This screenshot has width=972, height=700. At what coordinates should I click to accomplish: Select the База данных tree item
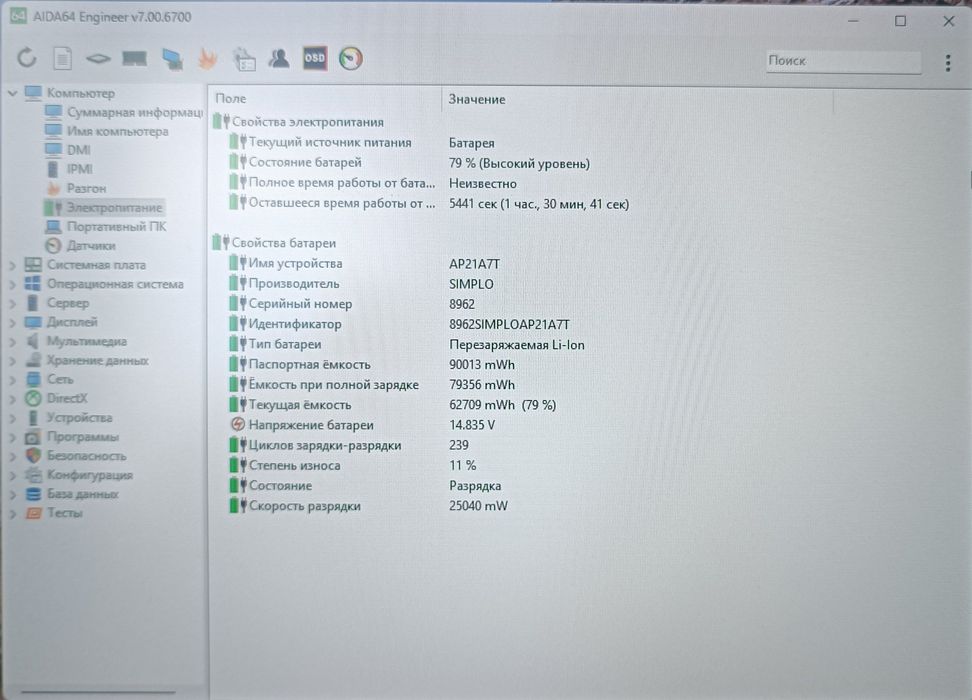coord(73,494)
